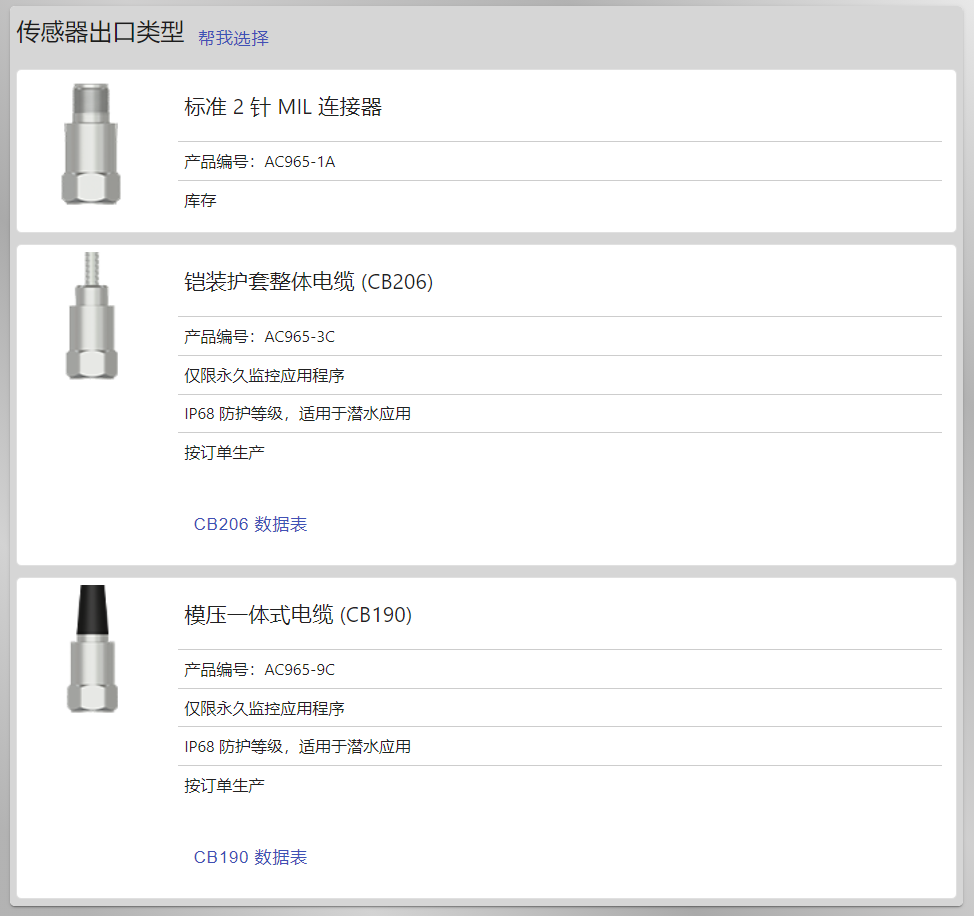Click the 模压一体式电缆 (CB190) title
The image size is (974, 916).
(x=298, y=615)
